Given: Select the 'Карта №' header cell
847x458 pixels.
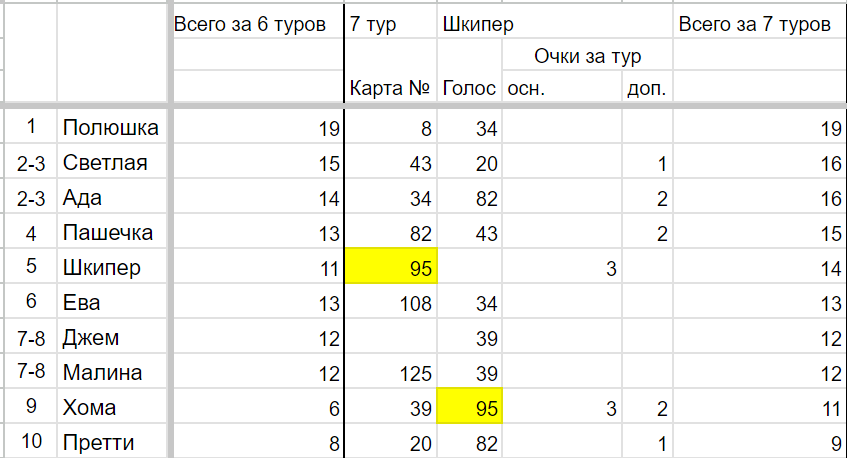Looking at the screenshot, I should pos(391,86).
